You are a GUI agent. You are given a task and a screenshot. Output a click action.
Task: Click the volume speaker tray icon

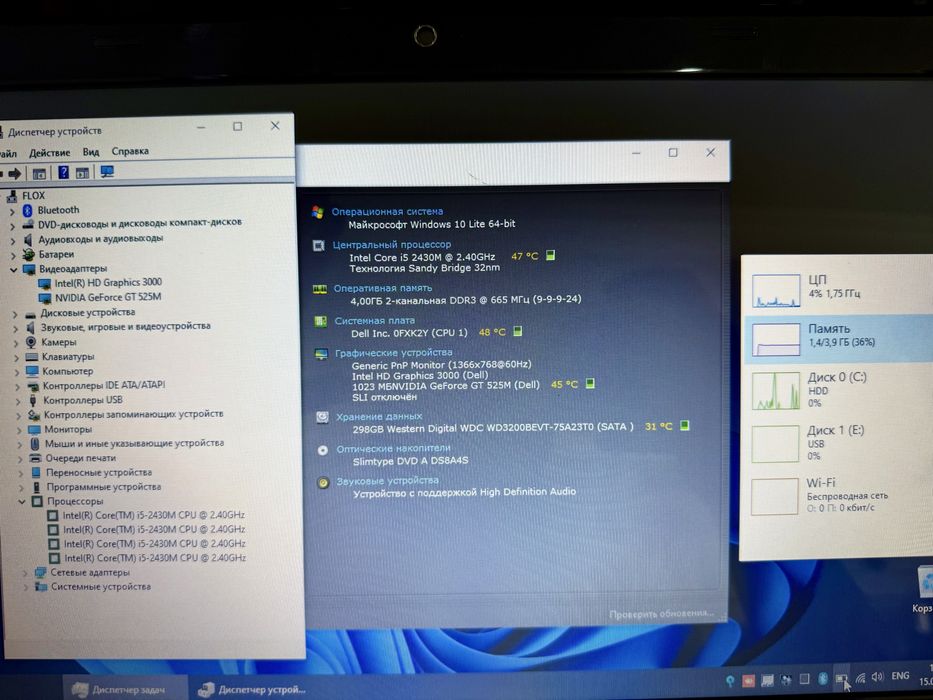click(877, 677)
